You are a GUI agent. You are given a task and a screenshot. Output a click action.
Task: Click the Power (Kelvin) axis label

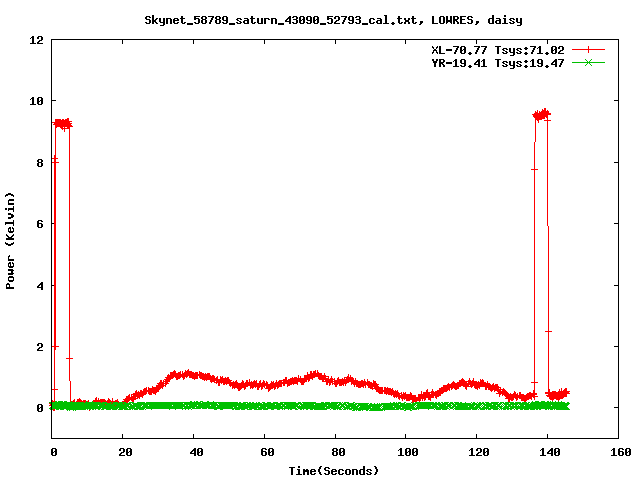(10, 241)
